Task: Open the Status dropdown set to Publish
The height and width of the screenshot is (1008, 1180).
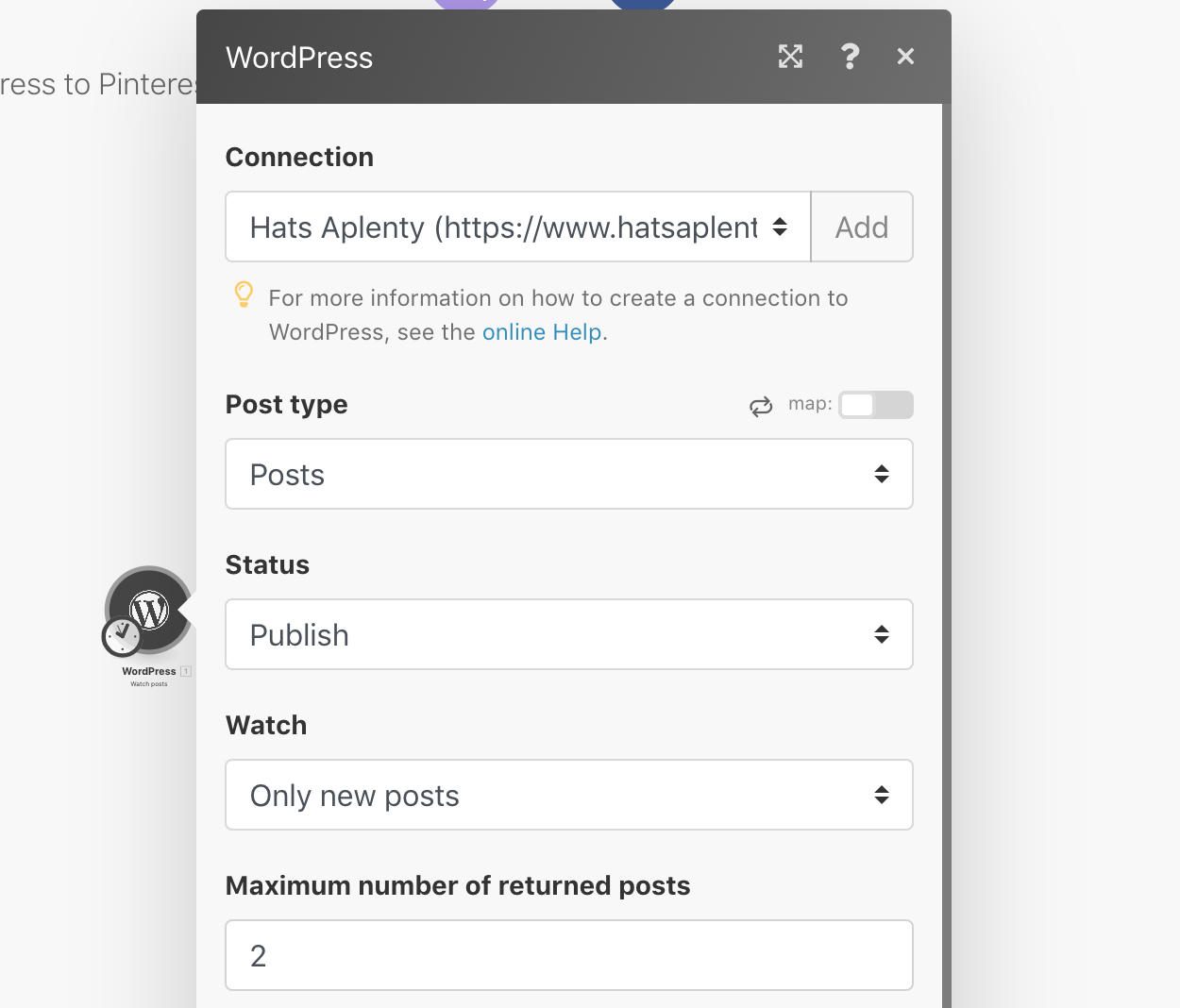Action: pyautogui.click(x=568, y=634)
